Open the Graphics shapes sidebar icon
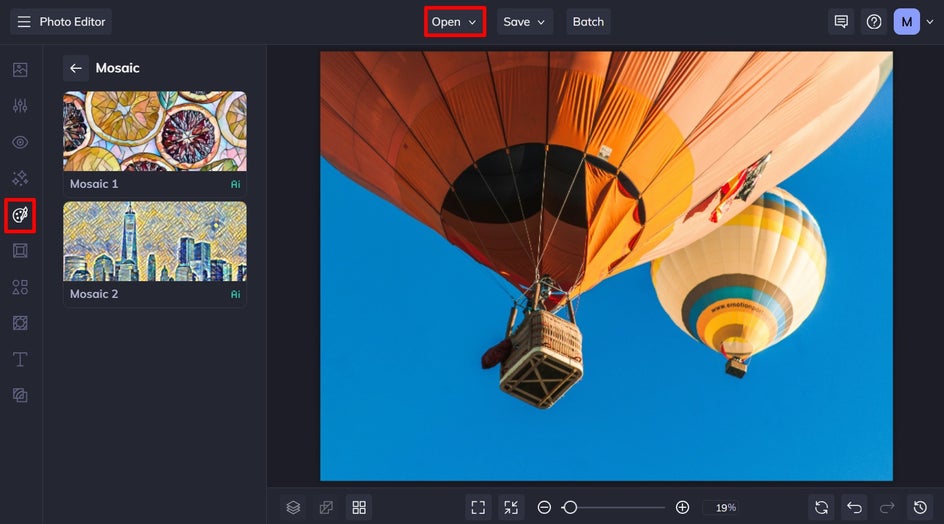The width and height of the screenshot is (944, 524). point(20,287)
